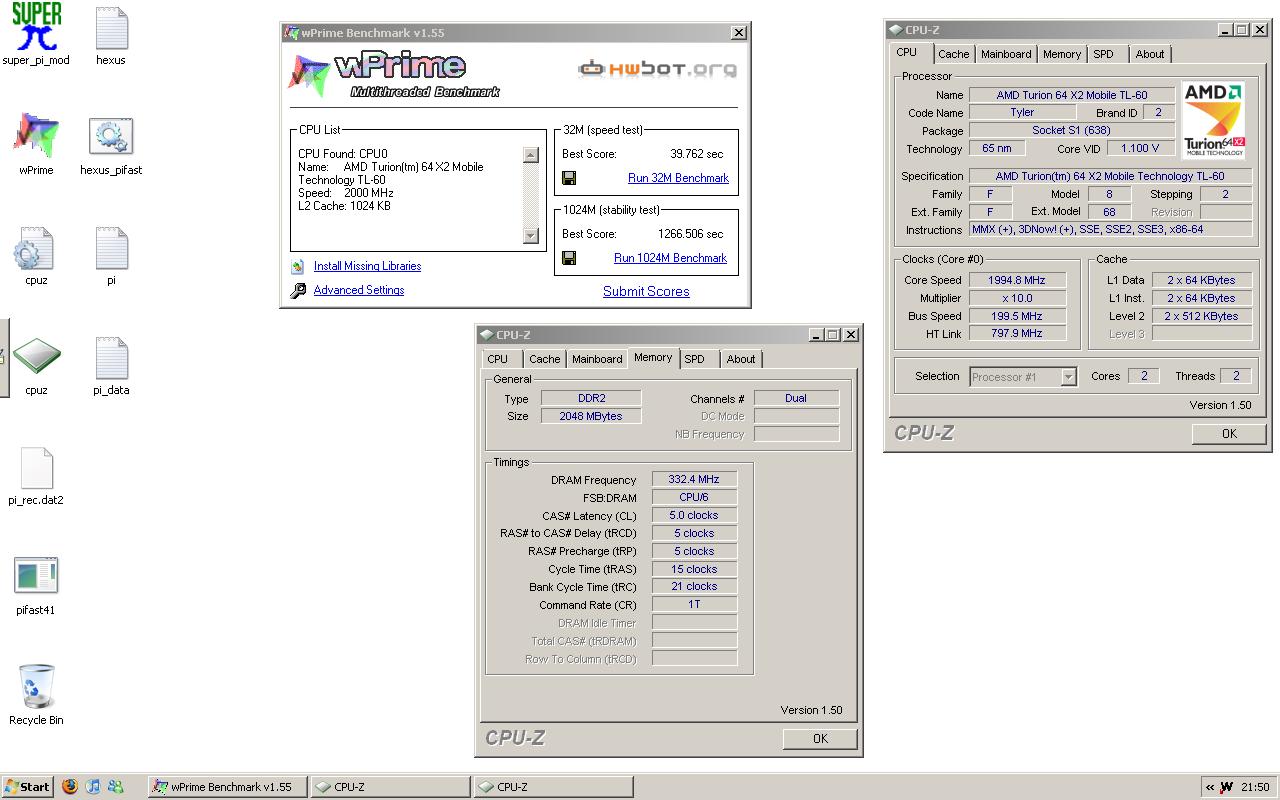Switch to Caches tab in right CPU-Z
This screenshot has height=800, width=1280.
tap(954, 54)
